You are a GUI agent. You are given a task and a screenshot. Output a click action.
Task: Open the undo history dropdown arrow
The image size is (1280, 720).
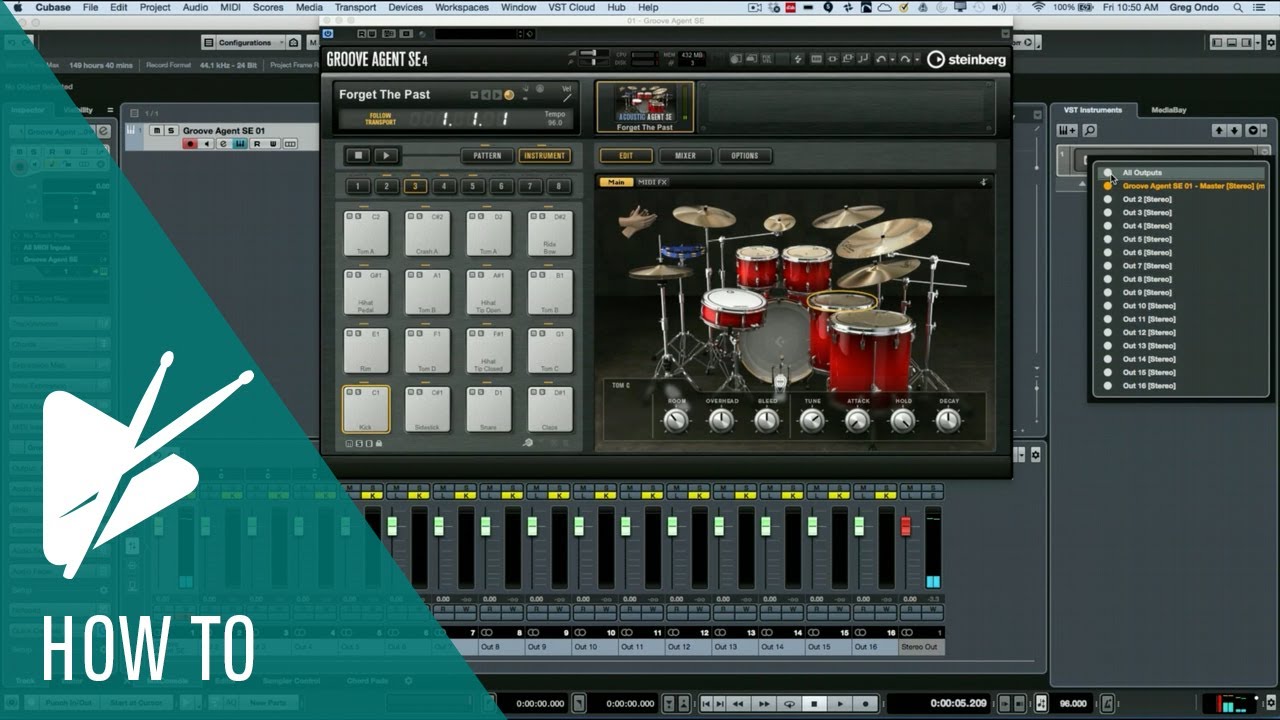click(892, 60)
